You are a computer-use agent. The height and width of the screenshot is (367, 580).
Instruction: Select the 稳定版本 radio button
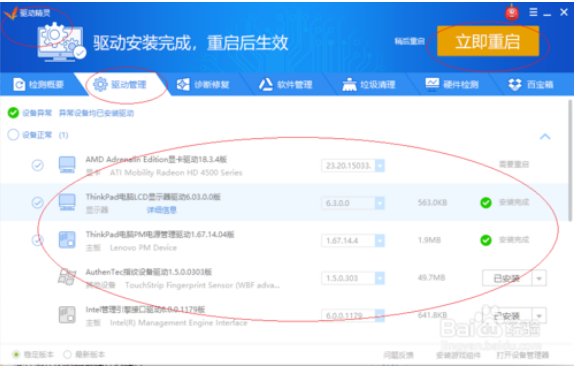click(16, 354)
